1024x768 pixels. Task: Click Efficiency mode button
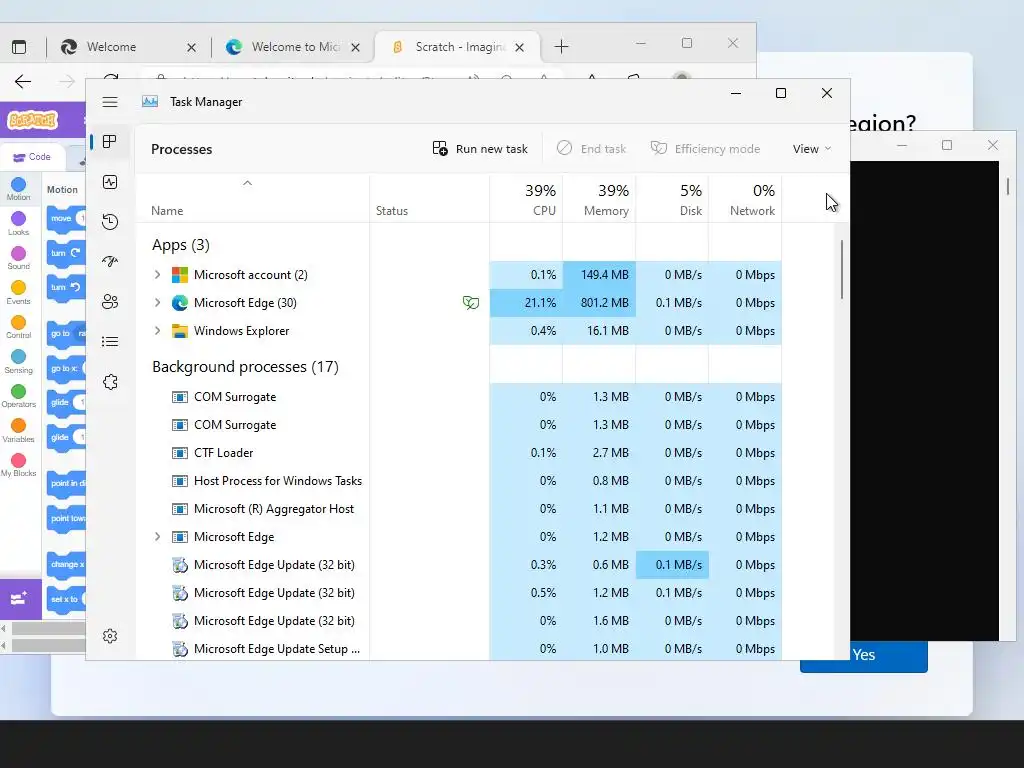(705, 149)
